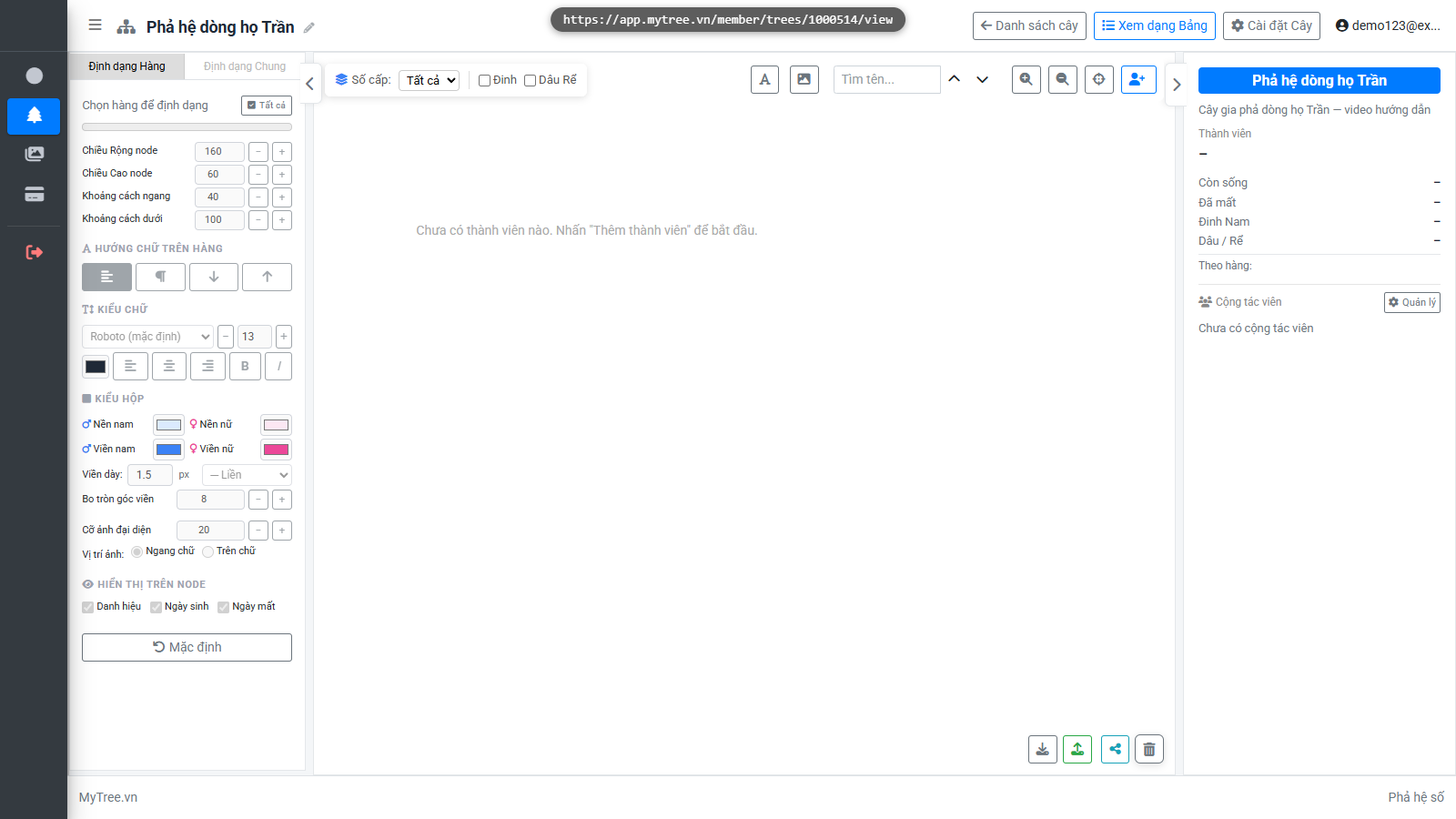Select Ngang chữ photo position
1456x819 pixels.
(x=136, y=551)
